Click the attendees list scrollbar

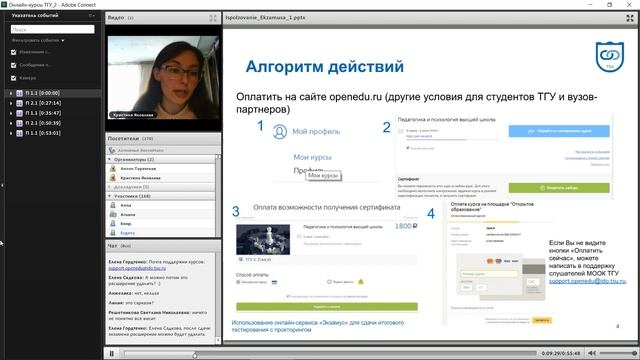[218, 195]
